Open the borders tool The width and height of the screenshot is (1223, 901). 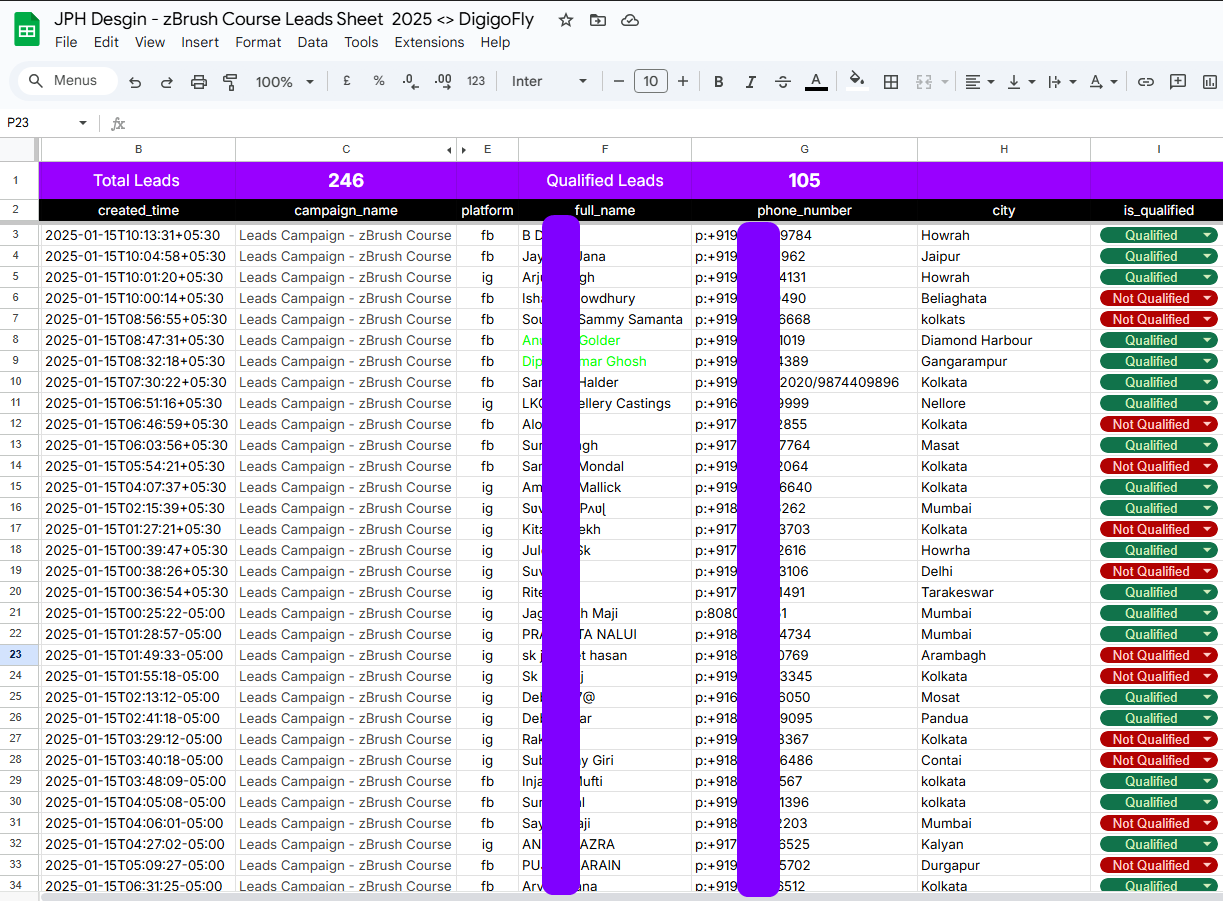[891, 82]
